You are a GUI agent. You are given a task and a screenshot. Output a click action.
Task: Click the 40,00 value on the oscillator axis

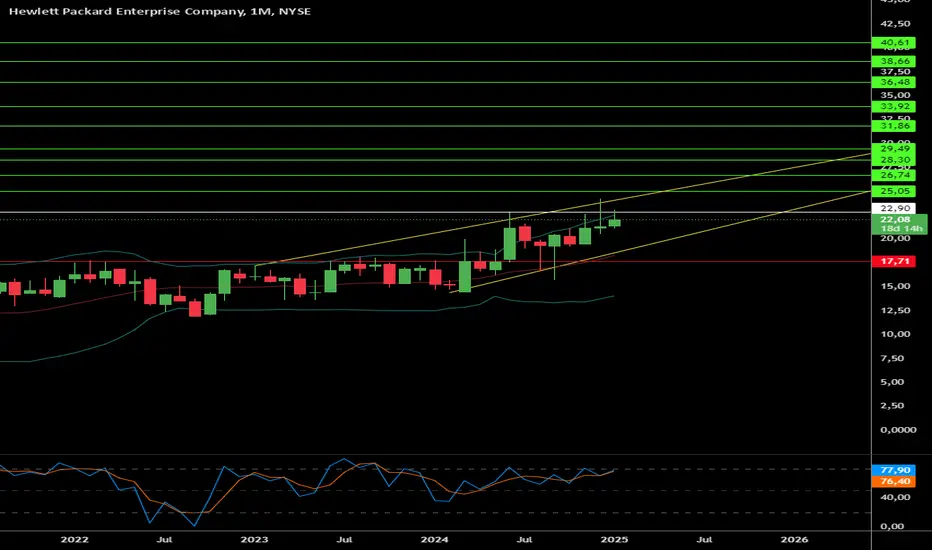(895, 497)
